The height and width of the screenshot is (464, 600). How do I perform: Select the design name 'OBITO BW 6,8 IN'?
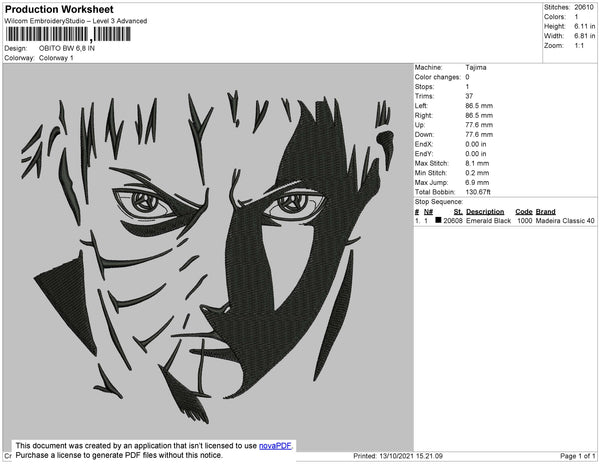[67, 49]
